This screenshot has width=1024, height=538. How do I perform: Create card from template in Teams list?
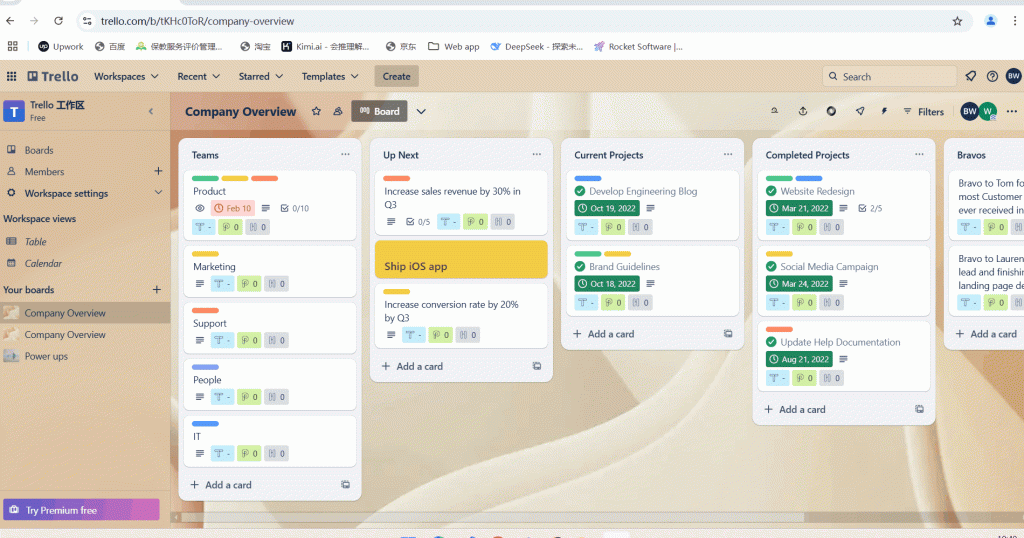[345, 484]
